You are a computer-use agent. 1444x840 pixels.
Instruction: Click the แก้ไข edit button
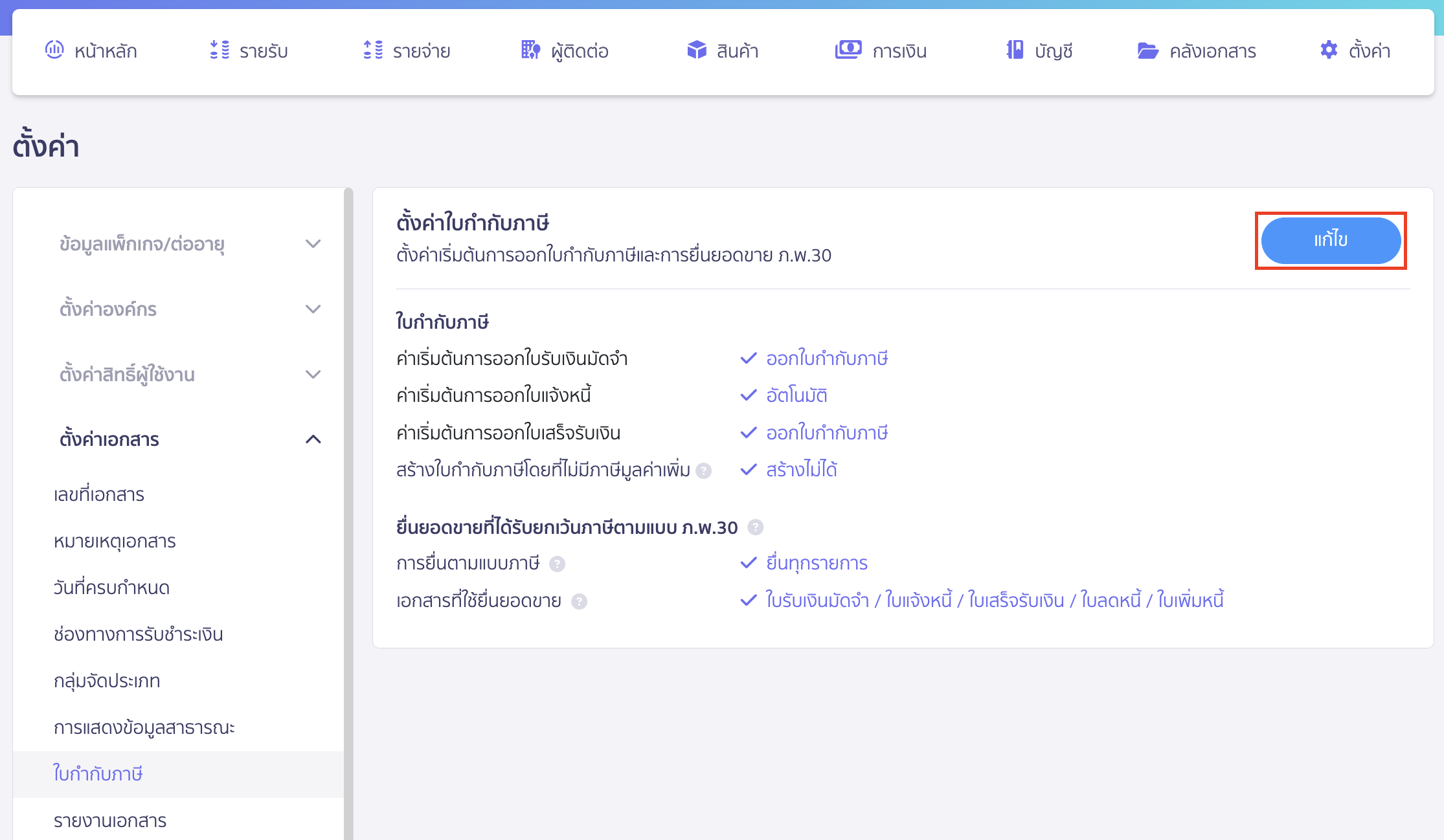(x=1330, y=240)
